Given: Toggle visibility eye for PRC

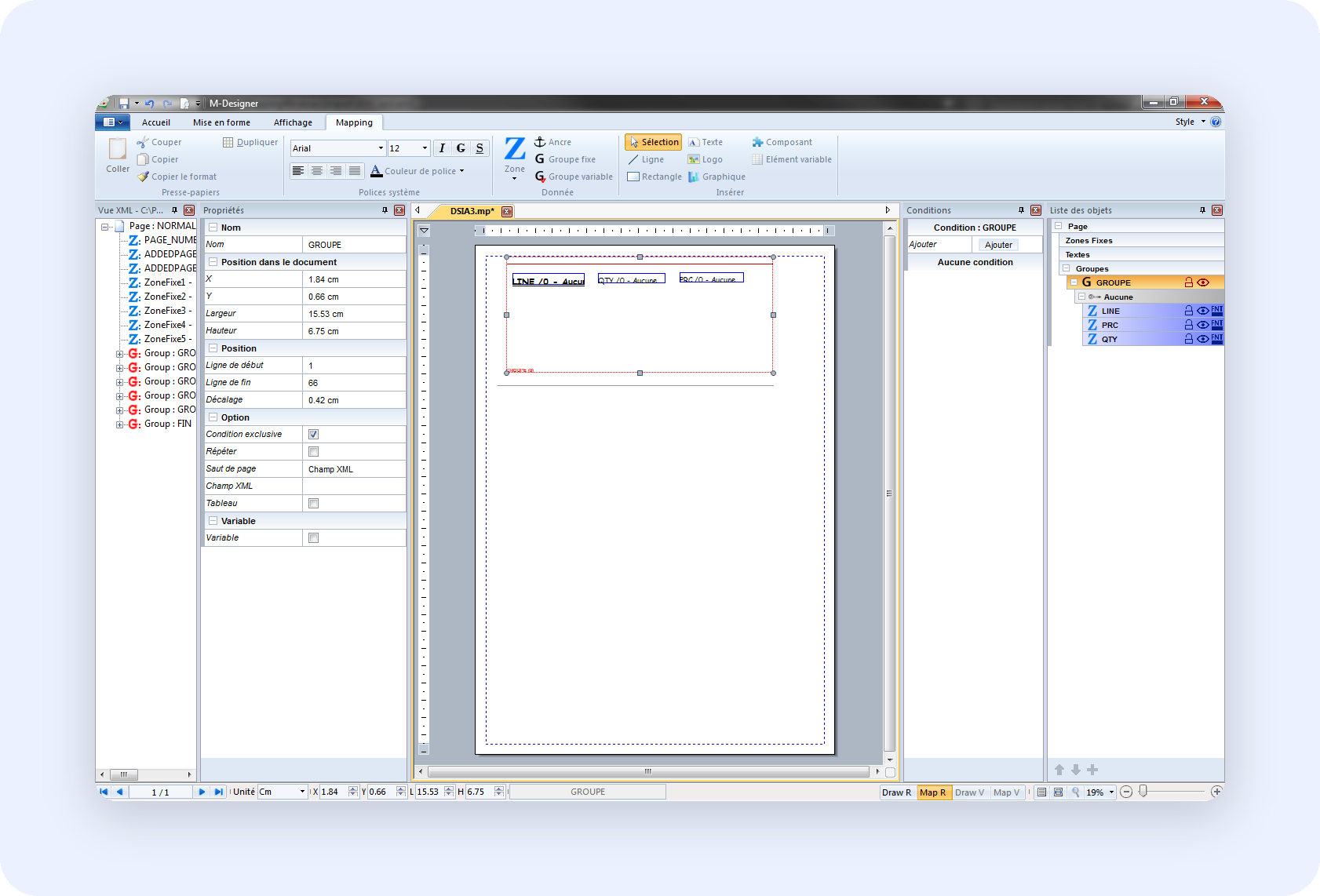Looking at the screenshot, I should pos(1203,325).
